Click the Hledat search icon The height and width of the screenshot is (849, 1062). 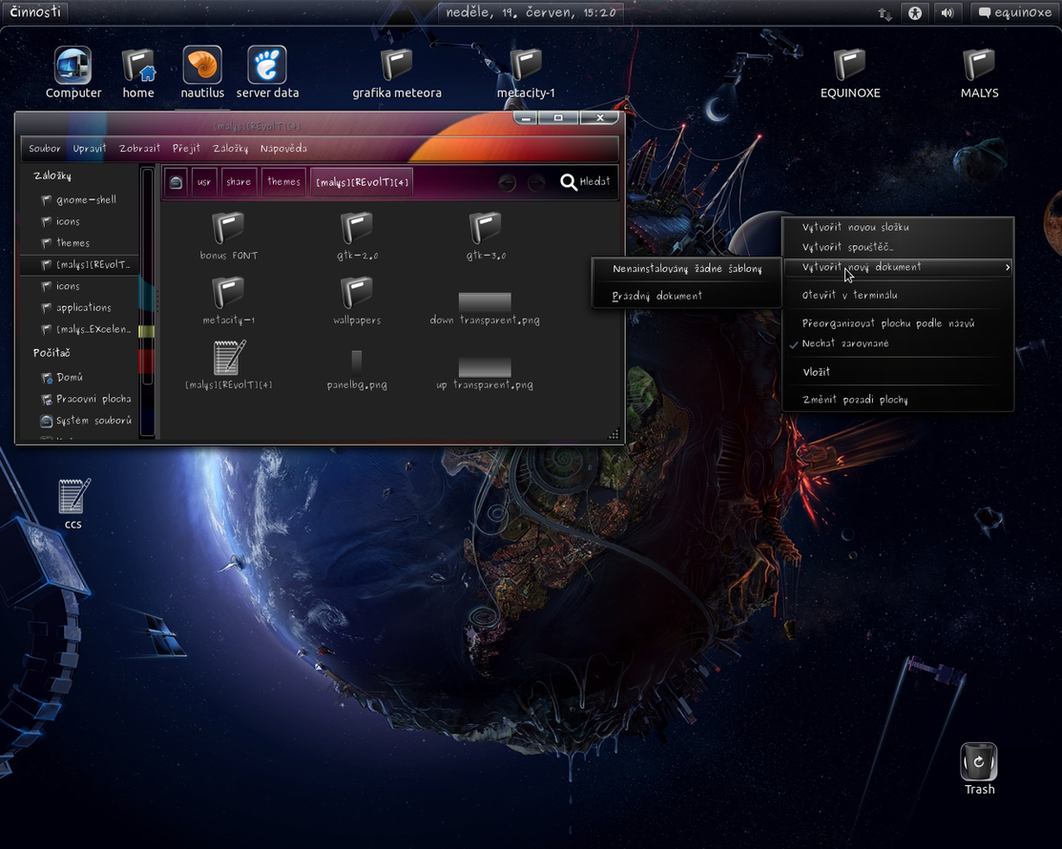pos(569,182)
